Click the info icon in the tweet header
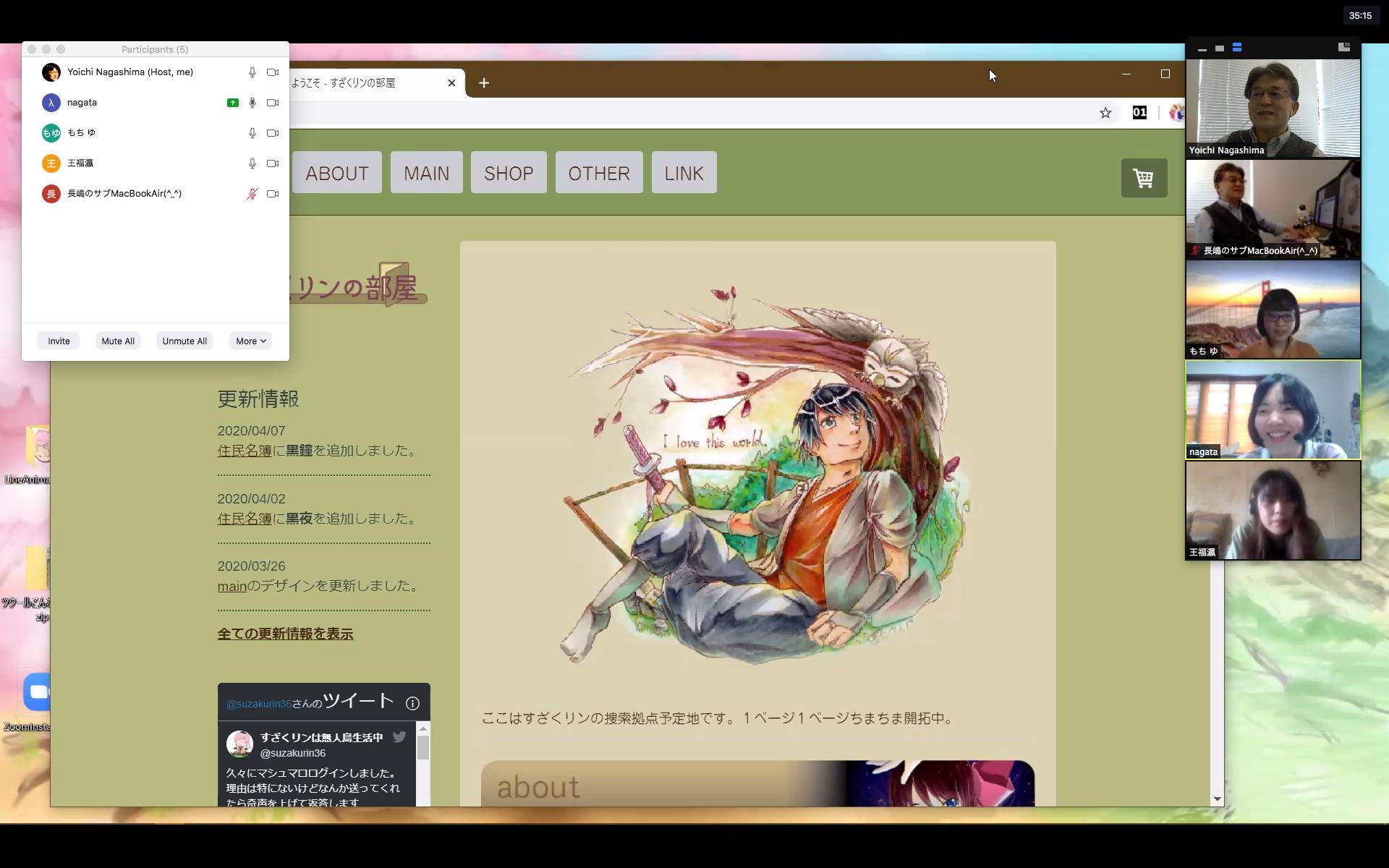Screen dimensions: 1389x868 412,703
